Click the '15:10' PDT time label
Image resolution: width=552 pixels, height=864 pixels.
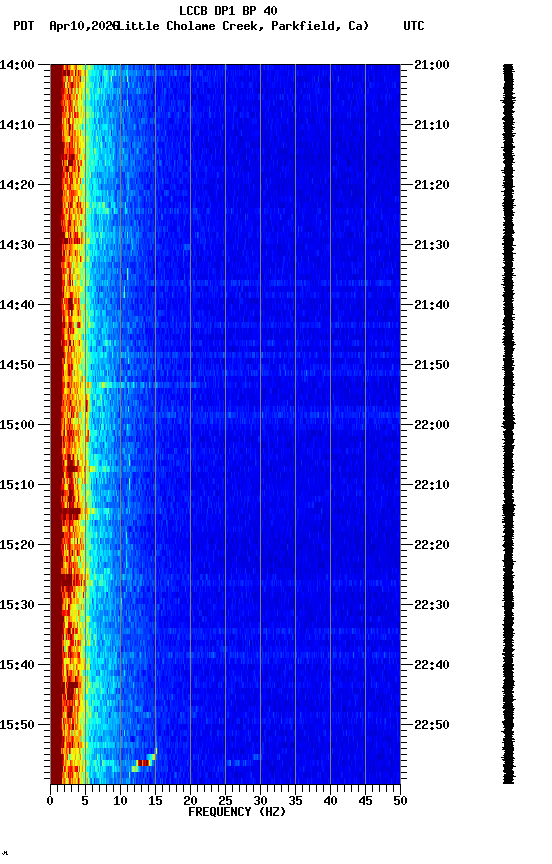tap(17, 485)
